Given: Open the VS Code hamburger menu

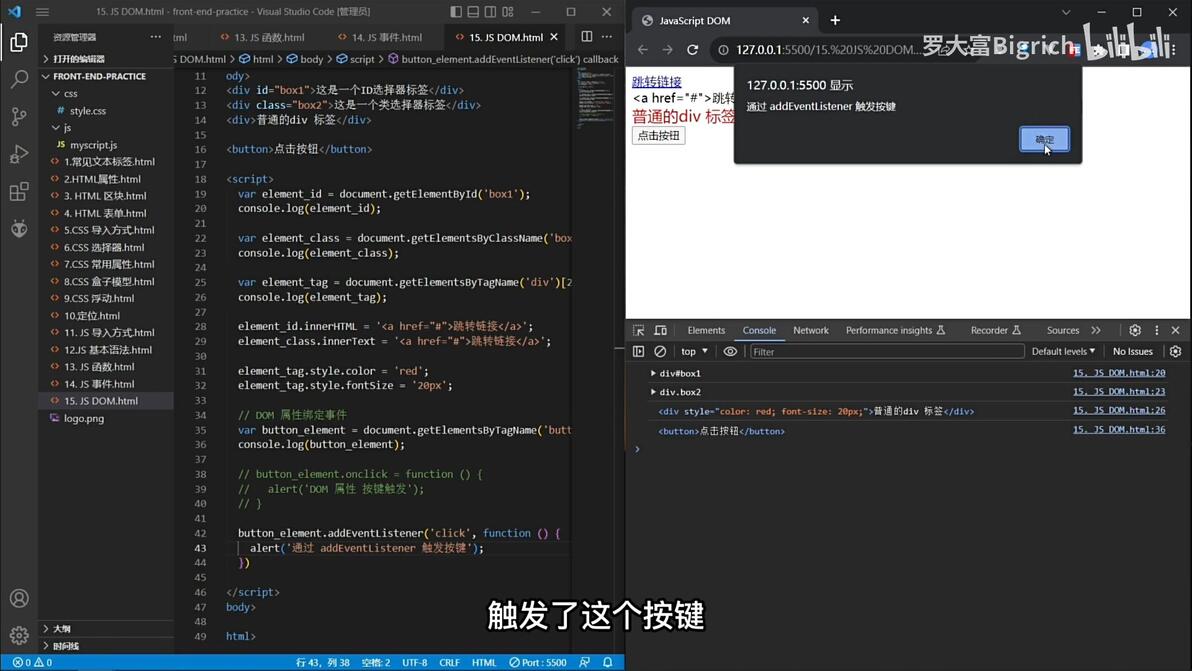Looking at the screenshot, I should tap(43, 12).
